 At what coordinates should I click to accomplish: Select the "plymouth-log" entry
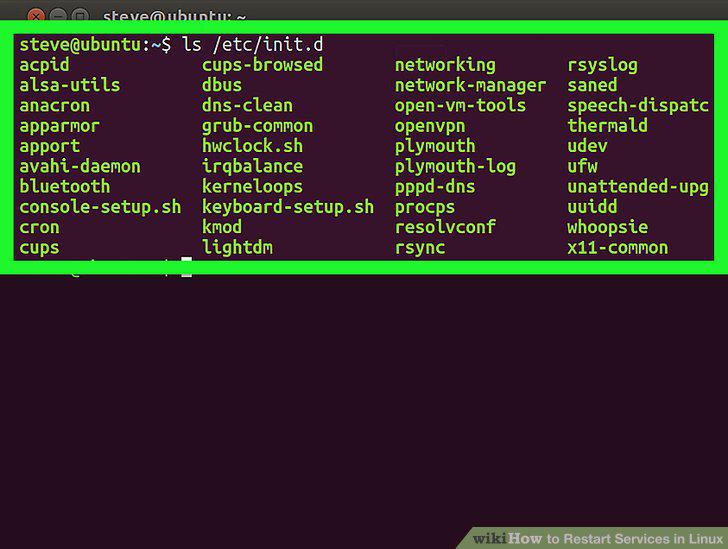(455, 167)
